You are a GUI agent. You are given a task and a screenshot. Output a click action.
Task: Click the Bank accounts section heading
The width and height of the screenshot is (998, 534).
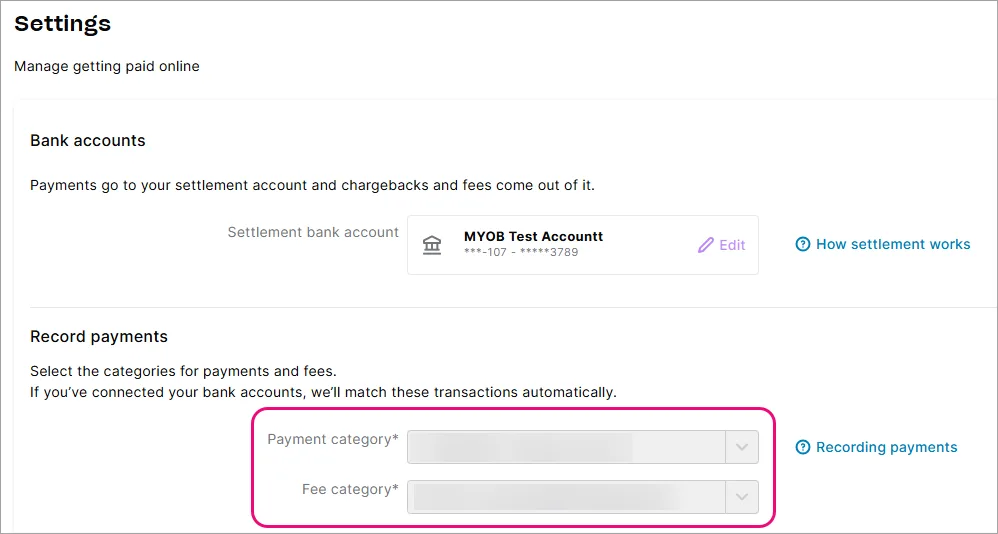coord(88,141)
